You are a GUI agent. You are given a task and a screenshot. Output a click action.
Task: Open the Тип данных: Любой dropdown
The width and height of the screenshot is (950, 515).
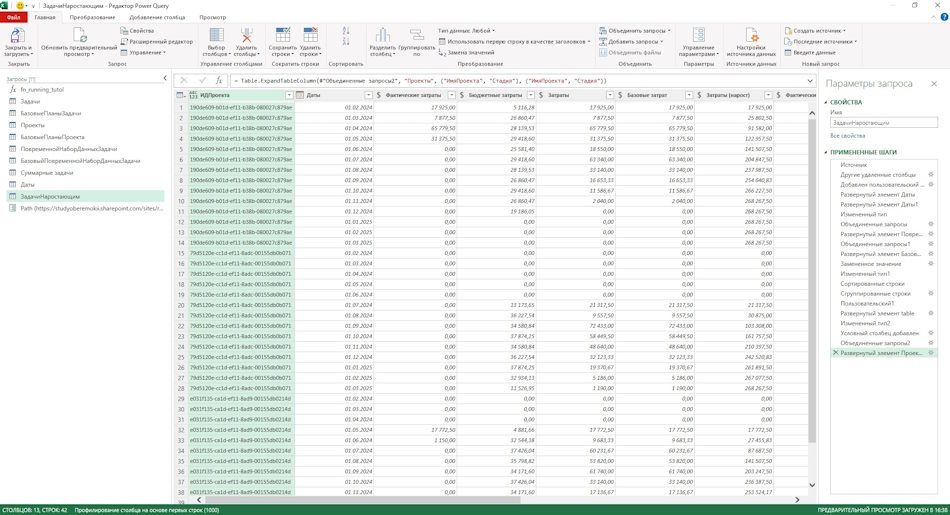tap(467, 30)
